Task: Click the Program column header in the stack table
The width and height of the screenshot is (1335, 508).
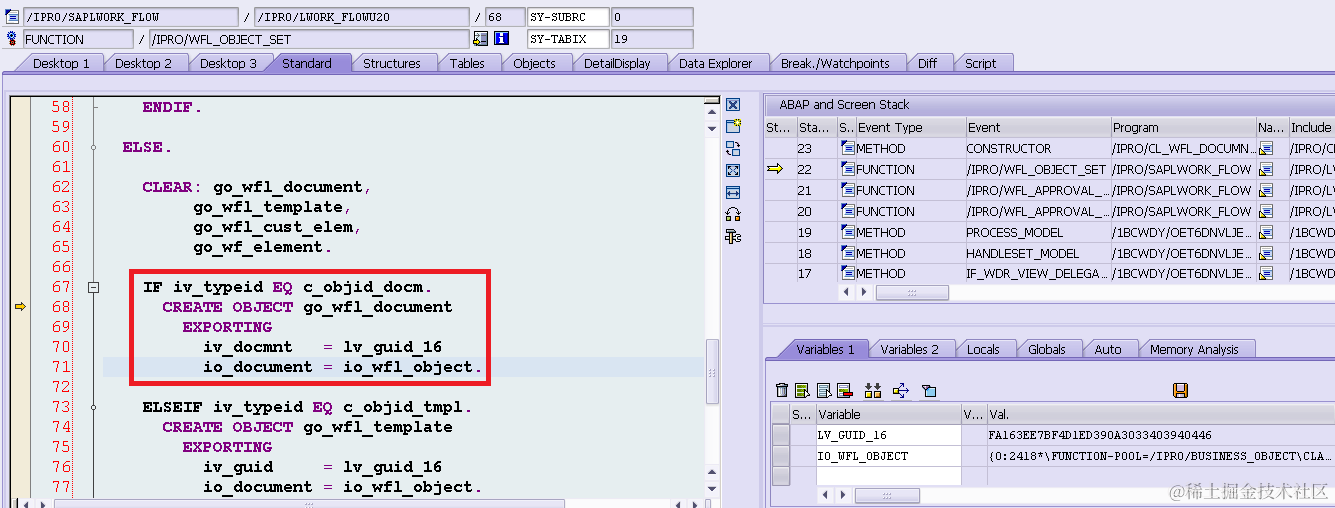Action: pos(1183,127)
